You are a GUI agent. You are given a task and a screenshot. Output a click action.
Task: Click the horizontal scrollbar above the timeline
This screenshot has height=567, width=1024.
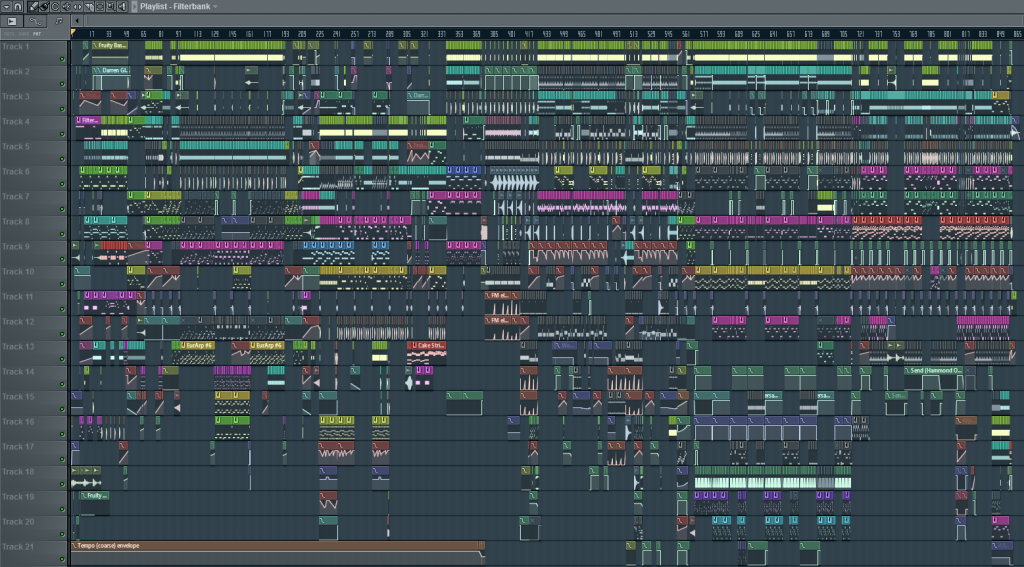coord(554,21)
